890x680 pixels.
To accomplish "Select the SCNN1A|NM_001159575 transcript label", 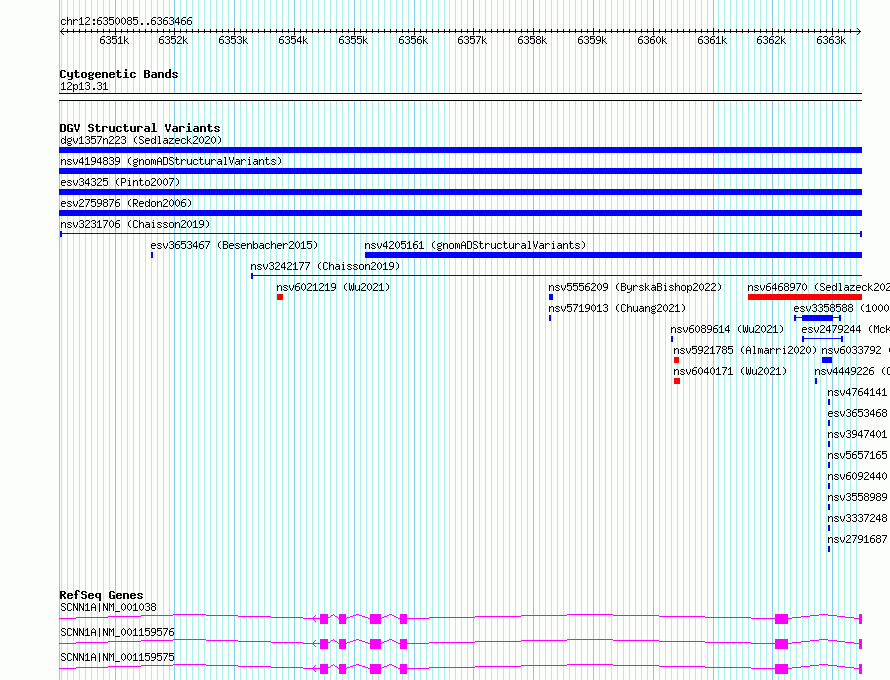I will point(117,657).
